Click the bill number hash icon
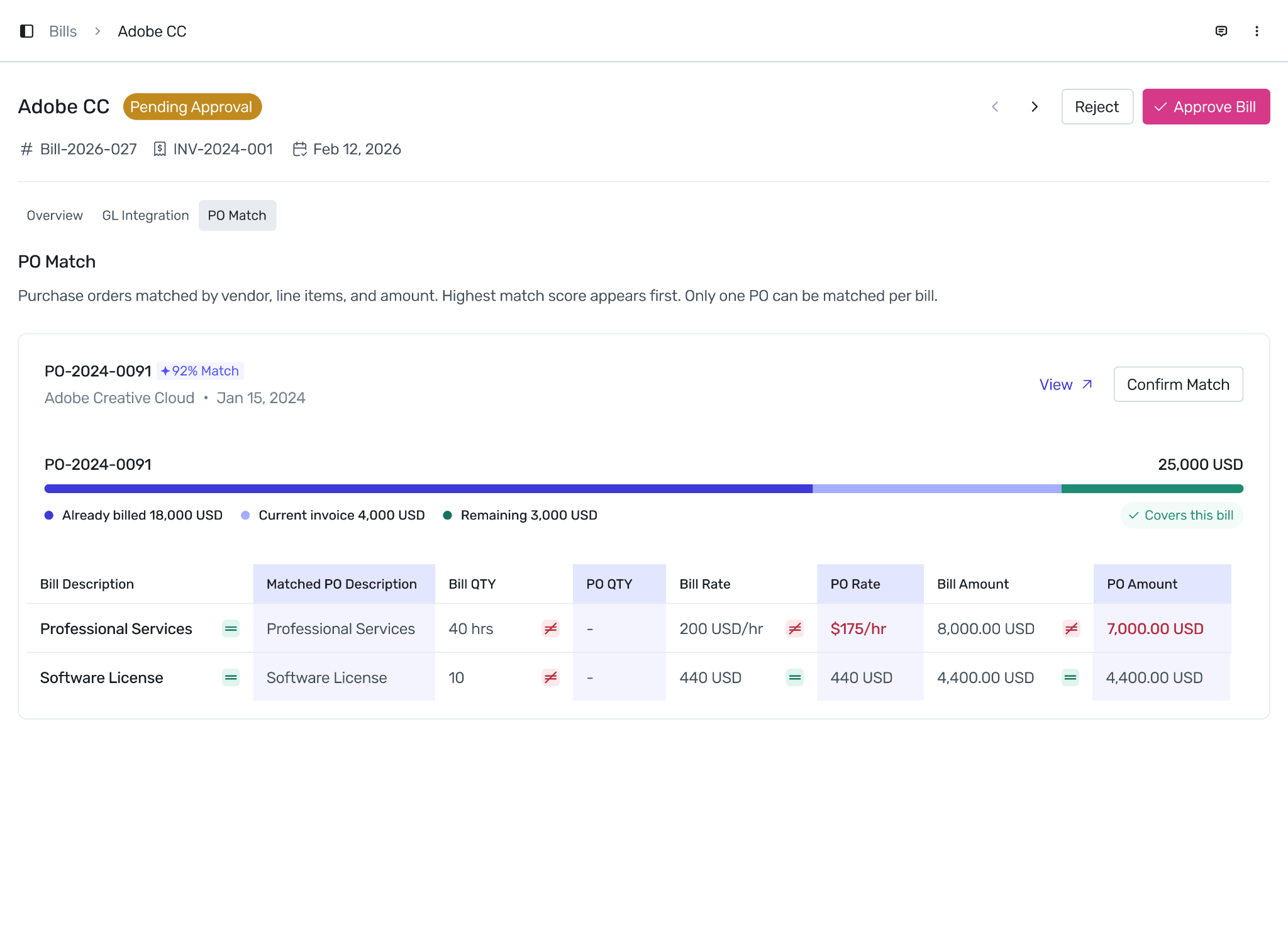This screenshot has width=1288, height=946. (x=26, y=149)
